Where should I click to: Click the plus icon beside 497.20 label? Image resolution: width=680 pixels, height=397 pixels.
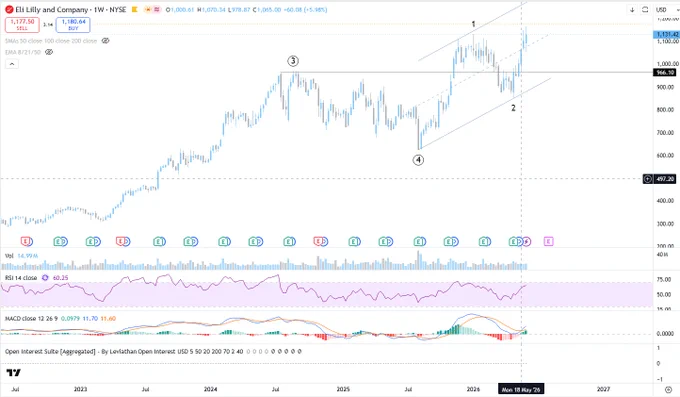(x=647, y=179)
